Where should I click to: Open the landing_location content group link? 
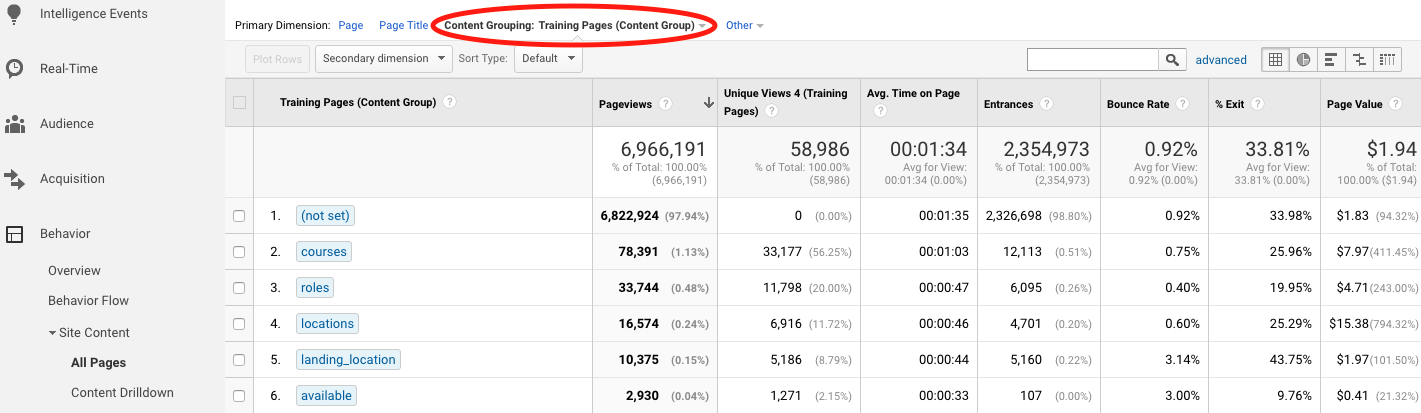point(348,360)
